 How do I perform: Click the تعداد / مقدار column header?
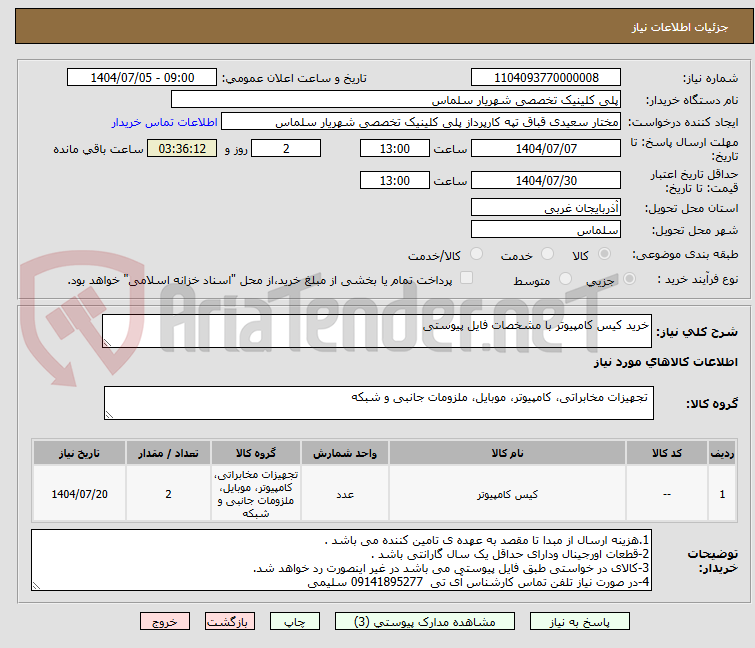click(x=168, y=453)
